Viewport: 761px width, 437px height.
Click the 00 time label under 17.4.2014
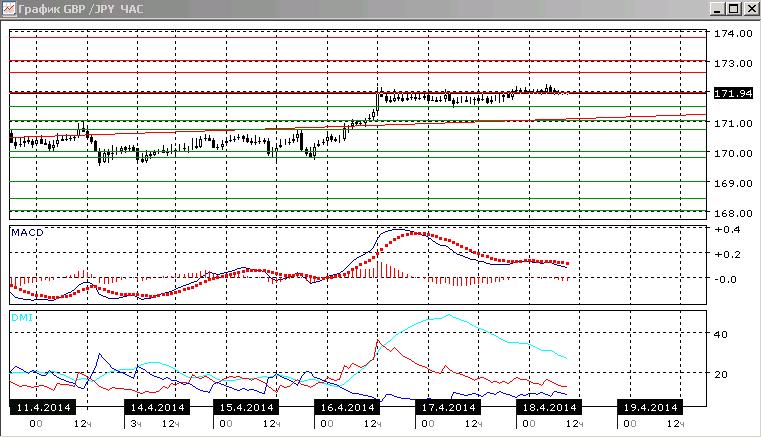(x=428, y=424)
